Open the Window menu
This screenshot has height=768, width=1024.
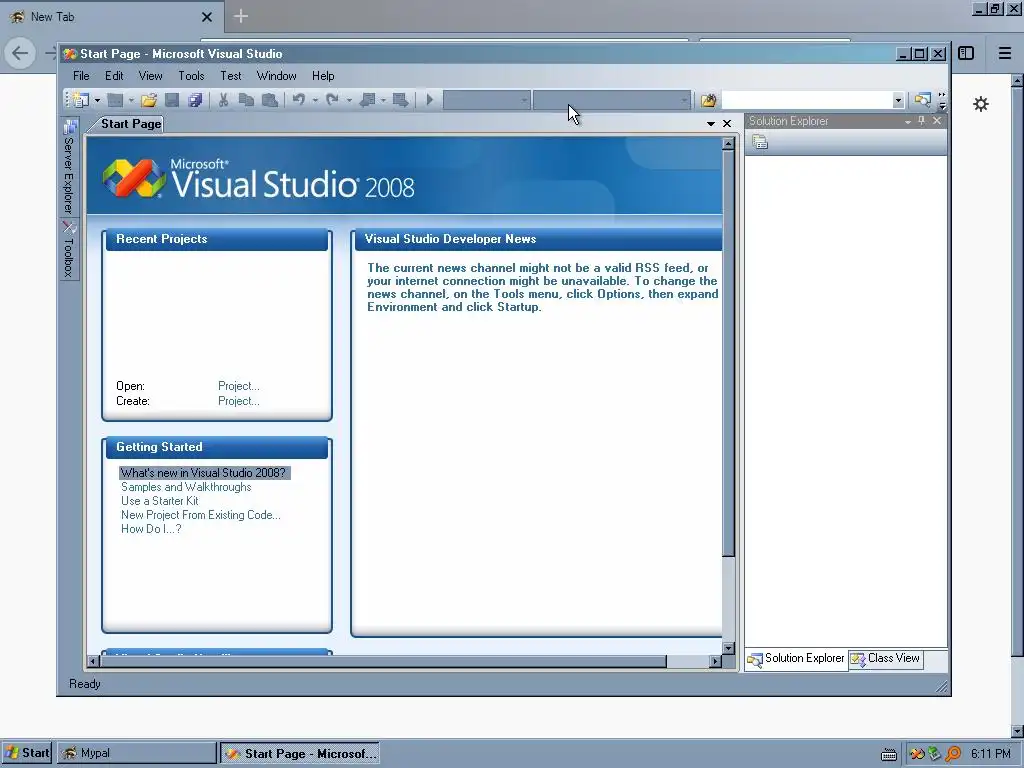click(276, 76)
